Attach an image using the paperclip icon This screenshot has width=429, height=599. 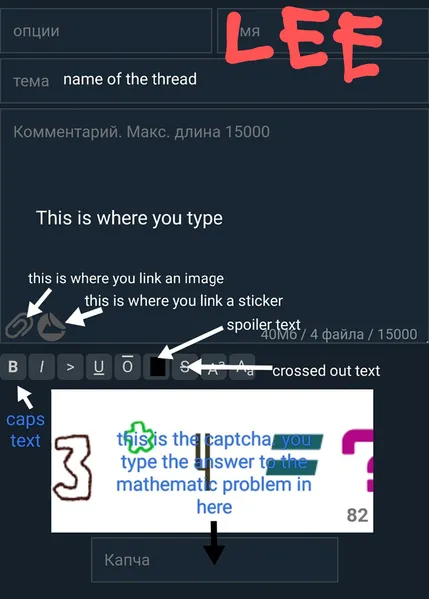click(18, 326)
